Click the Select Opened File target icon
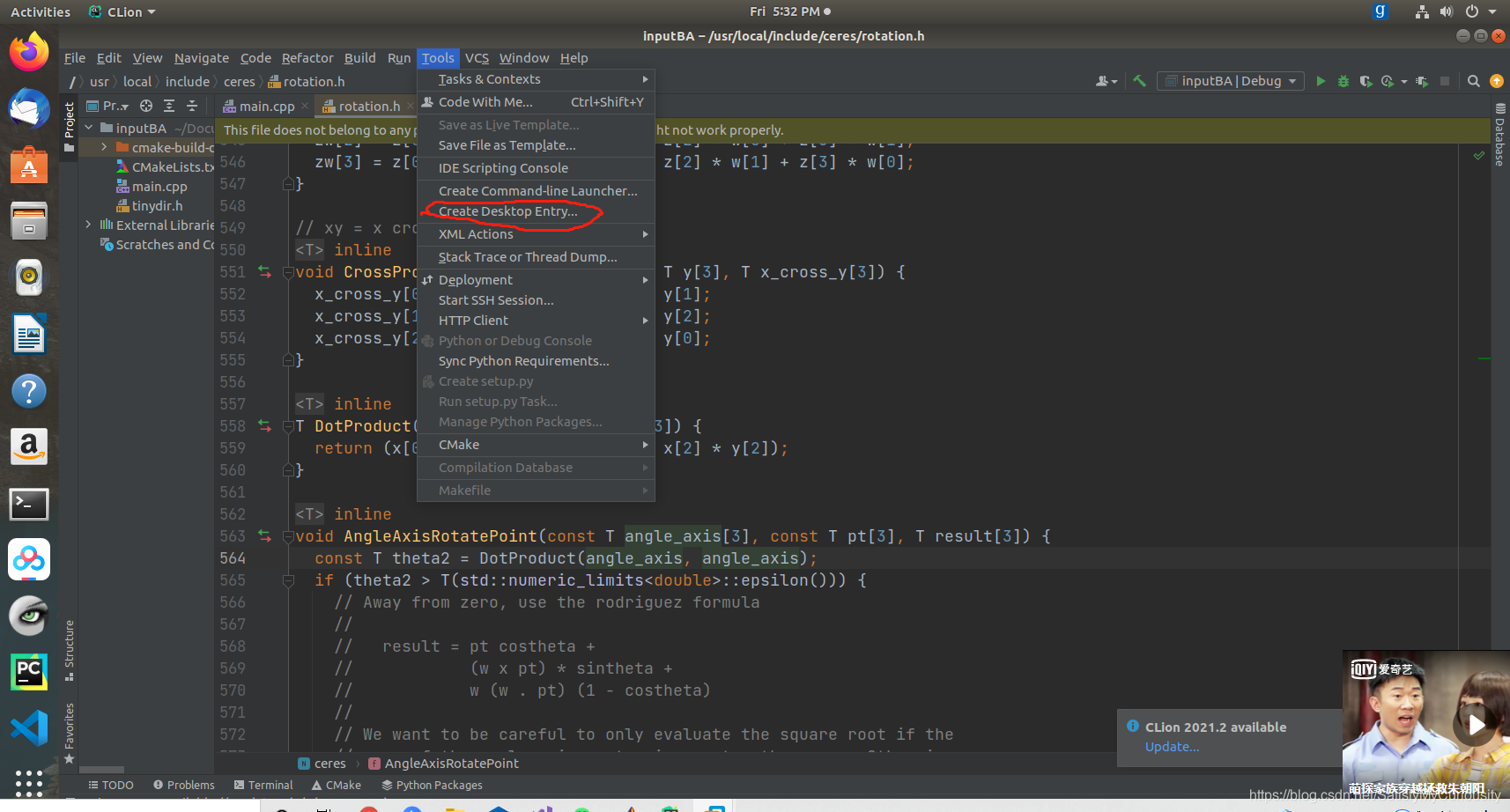This screenshot has width=1510, height=812. click(x=146, y=106)
